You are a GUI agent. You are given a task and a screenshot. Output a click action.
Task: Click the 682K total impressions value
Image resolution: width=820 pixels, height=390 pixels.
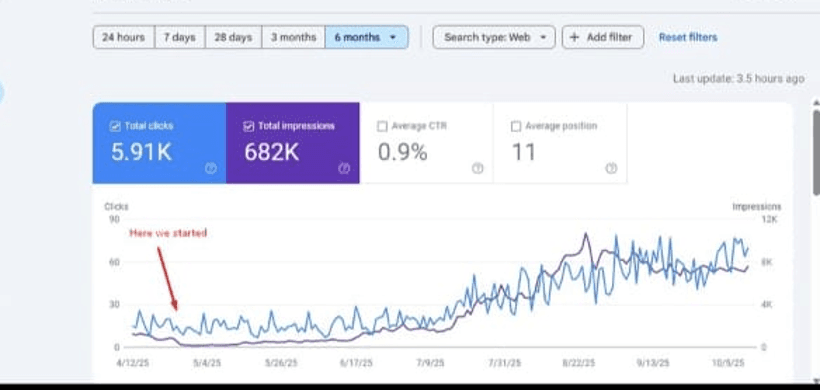coord(271,152)
